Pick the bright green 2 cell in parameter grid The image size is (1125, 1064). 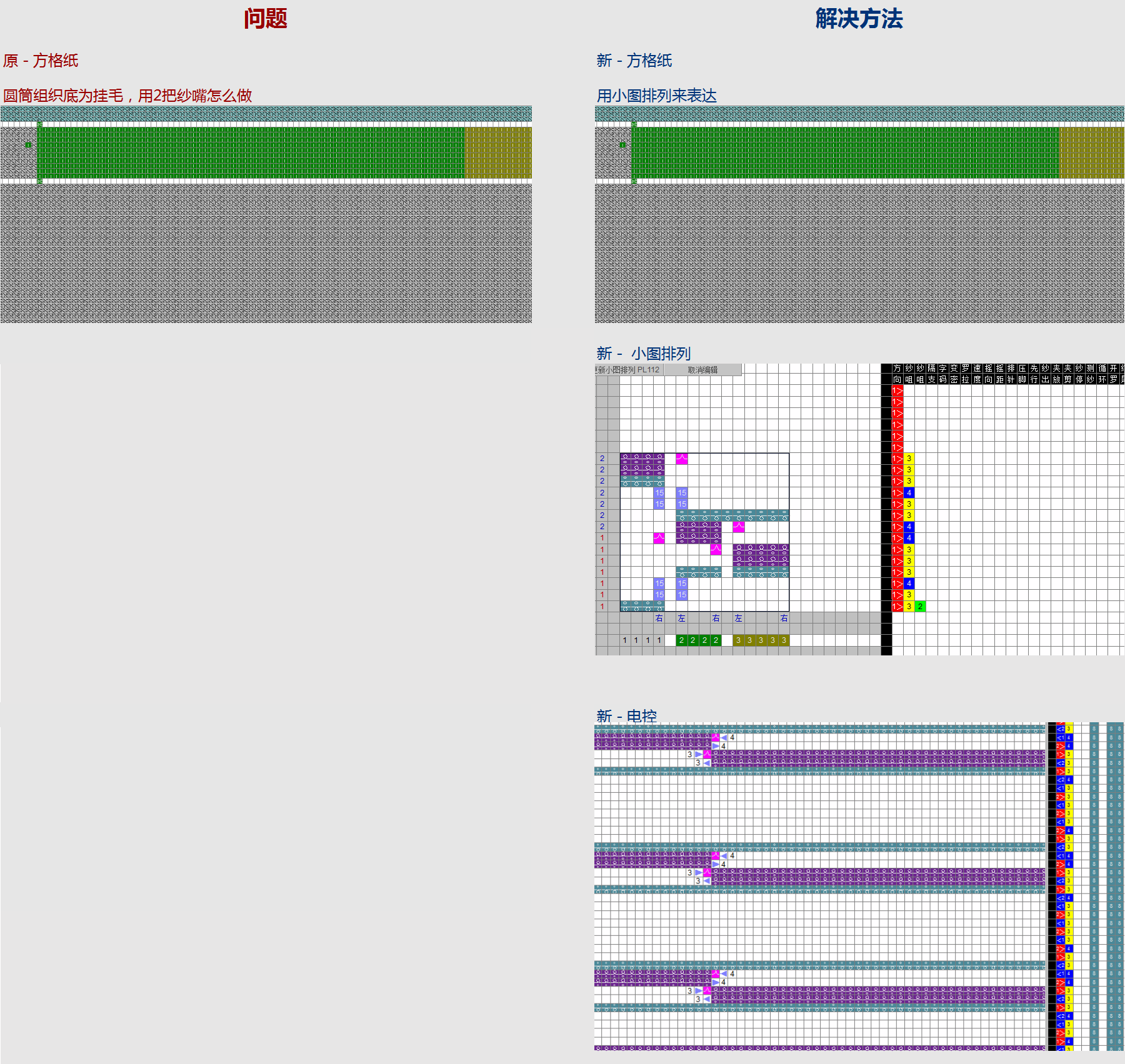[920, 607]
